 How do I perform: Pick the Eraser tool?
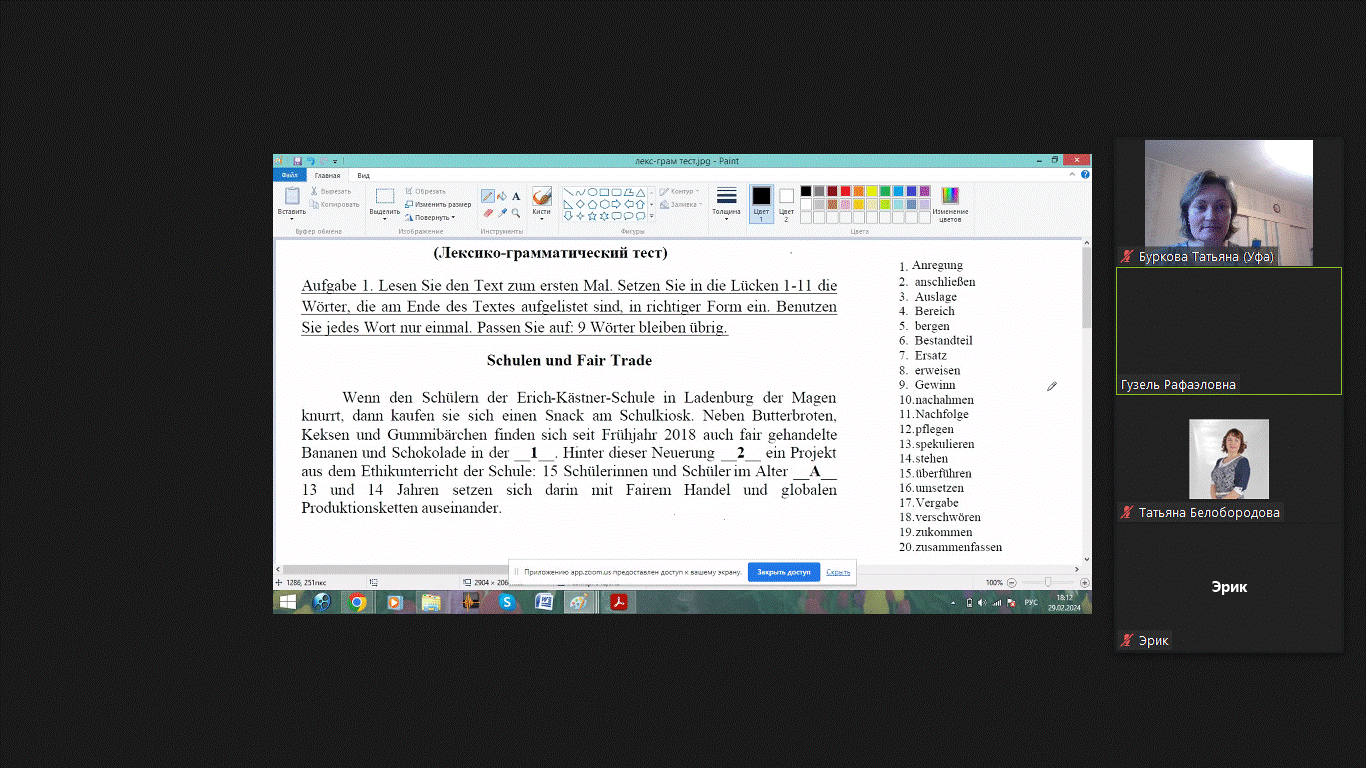tap(488, 213)
